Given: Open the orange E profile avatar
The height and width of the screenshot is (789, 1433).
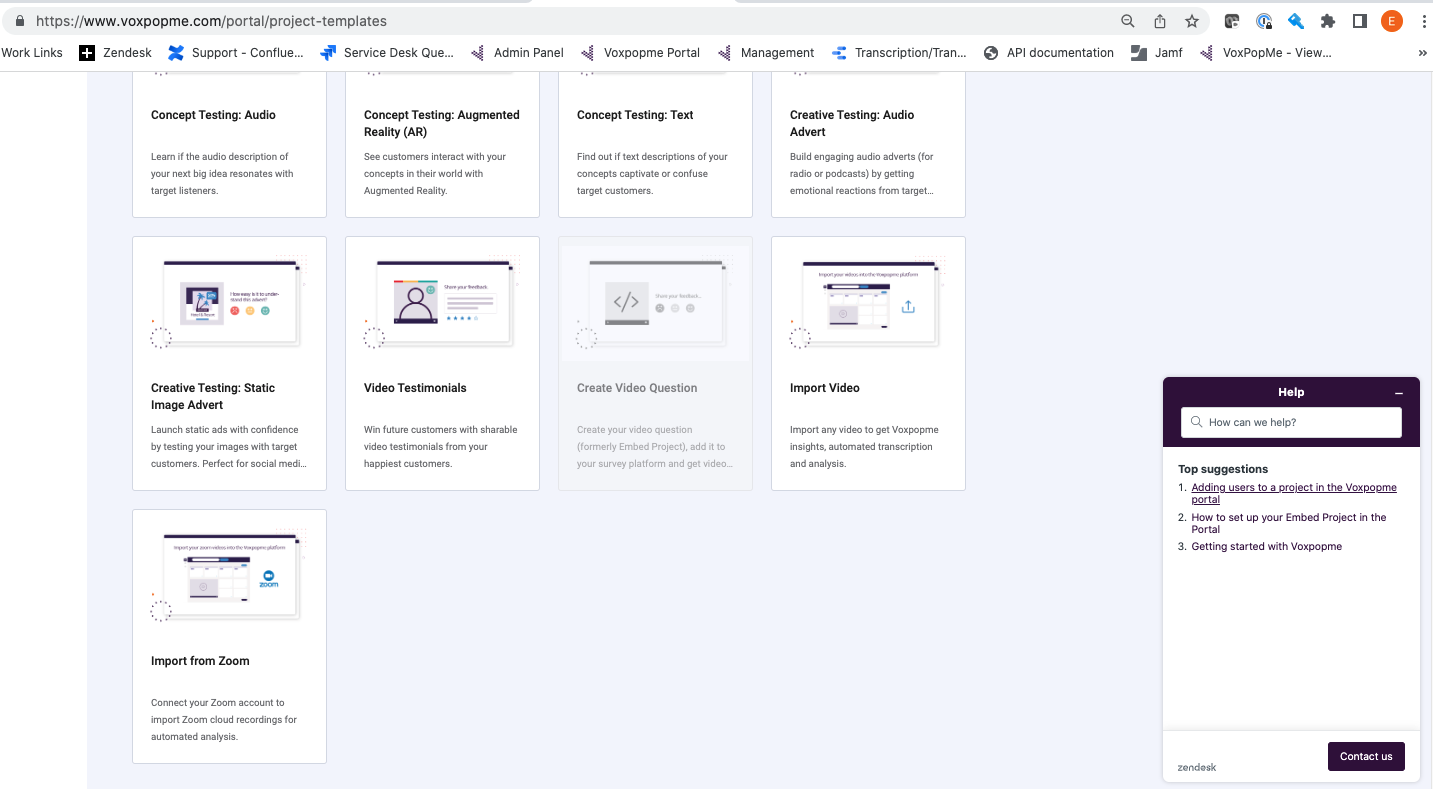Looking at the screenshot, I should (x=1392, y=21).
